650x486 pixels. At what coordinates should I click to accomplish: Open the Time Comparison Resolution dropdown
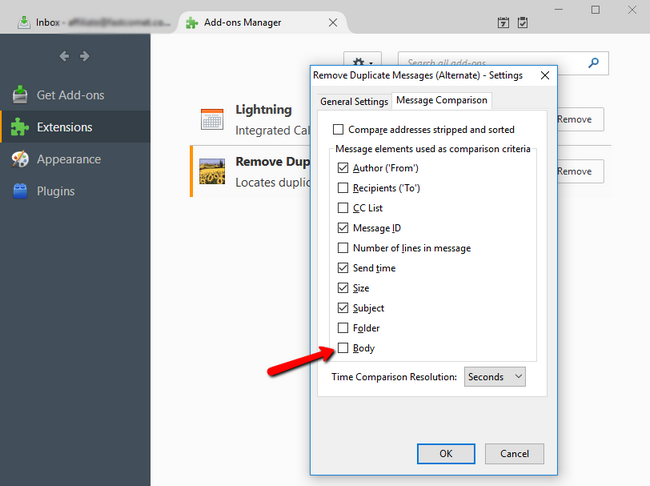pyautogui.click(x=495, y=377)
